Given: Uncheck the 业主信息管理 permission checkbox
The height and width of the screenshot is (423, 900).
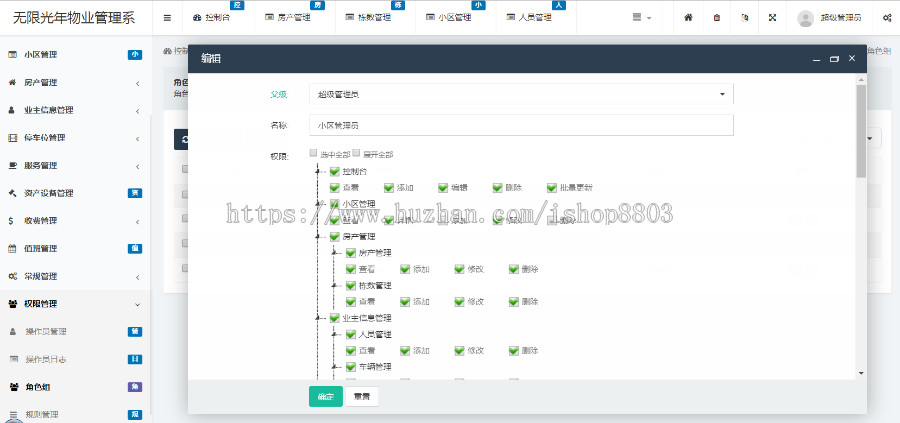Looking at the screenshot, I should click(335, 317).
